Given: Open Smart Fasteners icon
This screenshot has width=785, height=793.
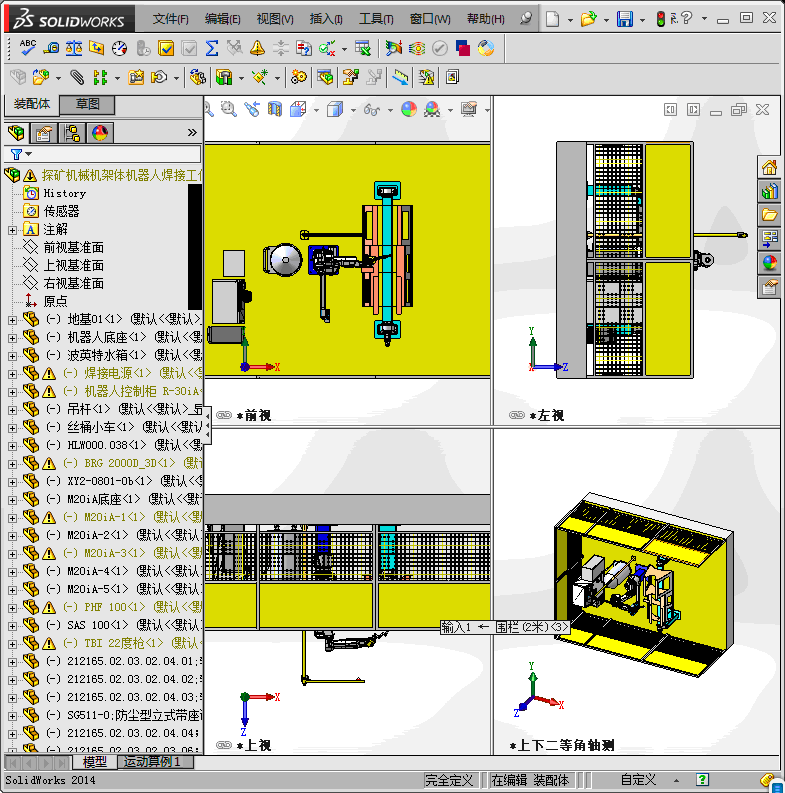Looking at the screenshot, I should pos(136,77).
